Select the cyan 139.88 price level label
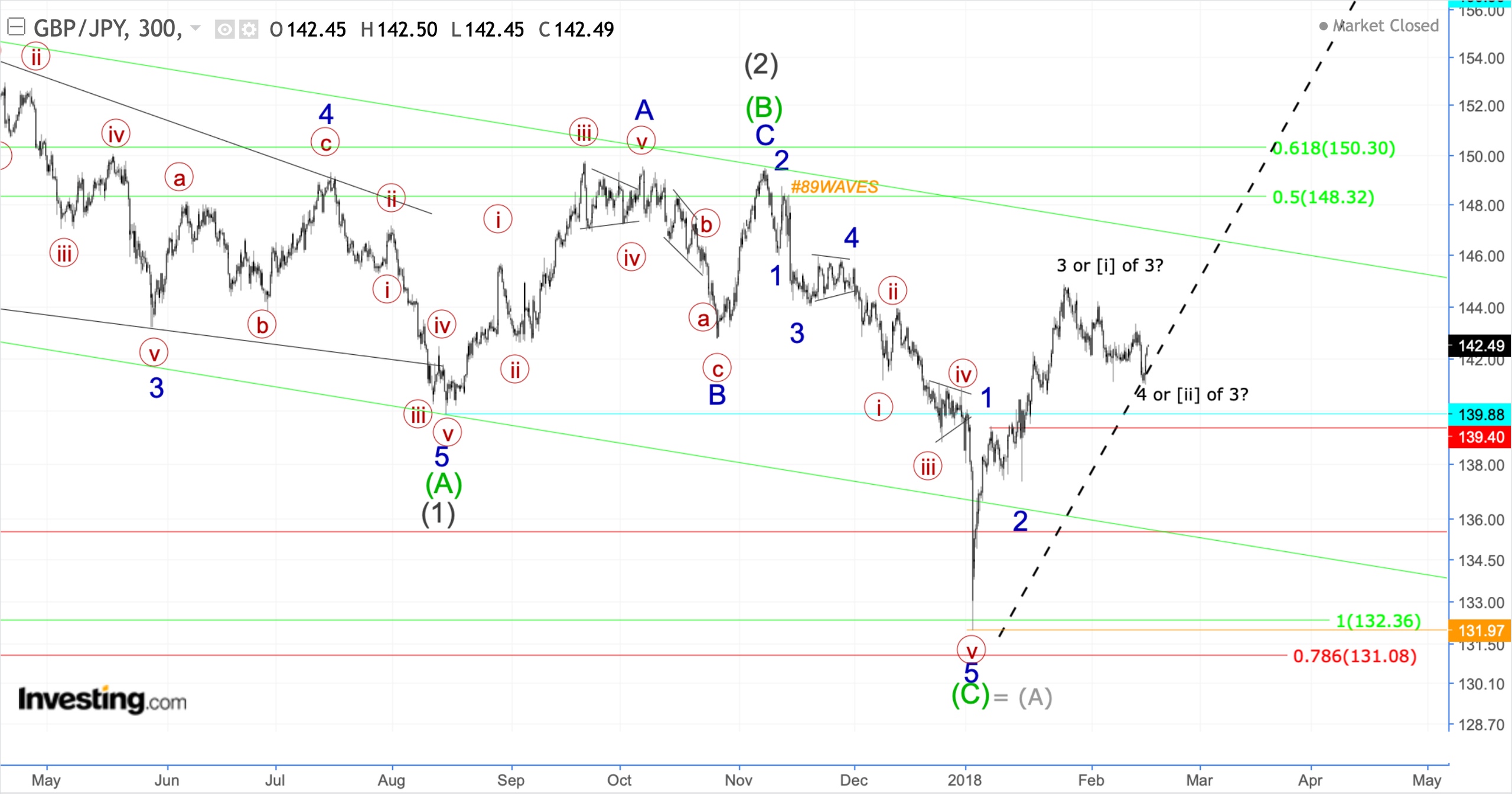 pyautogui.click(x=1479, y=415)
